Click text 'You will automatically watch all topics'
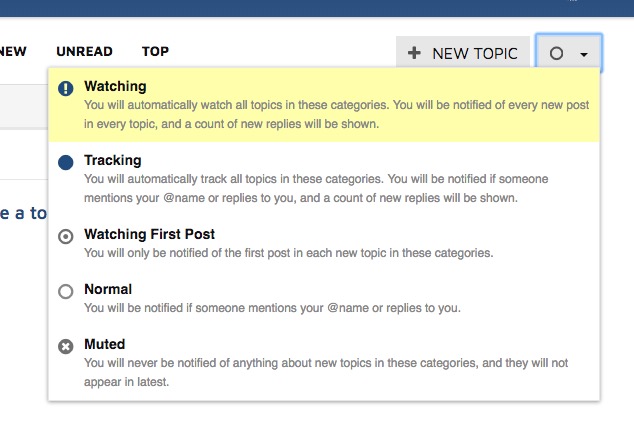 pos(185,105)
